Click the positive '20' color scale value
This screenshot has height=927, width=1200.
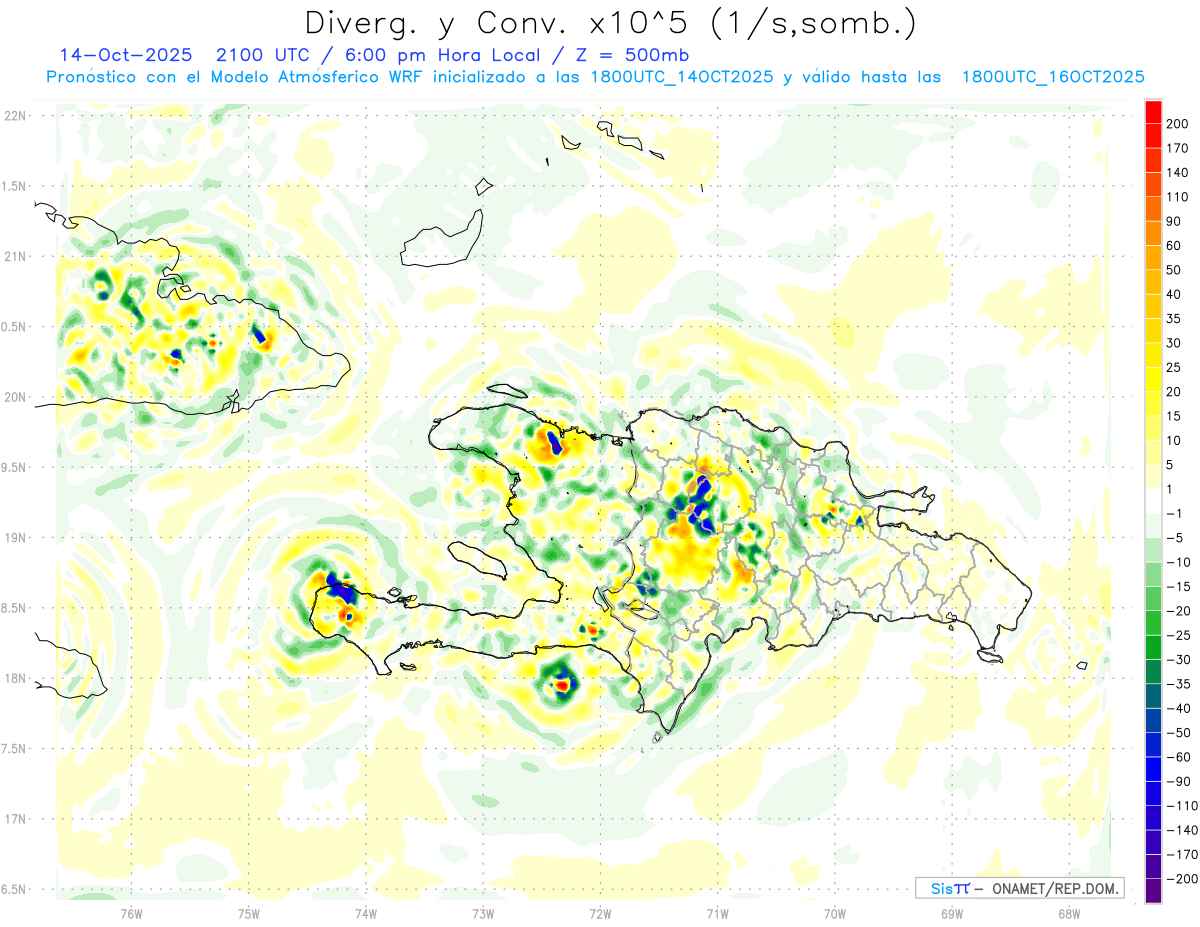1173,391
